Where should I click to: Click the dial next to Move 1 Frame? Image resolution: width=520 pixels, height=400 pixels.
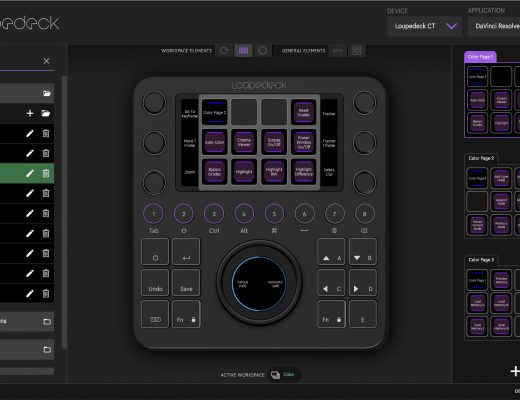pos(154,143)
